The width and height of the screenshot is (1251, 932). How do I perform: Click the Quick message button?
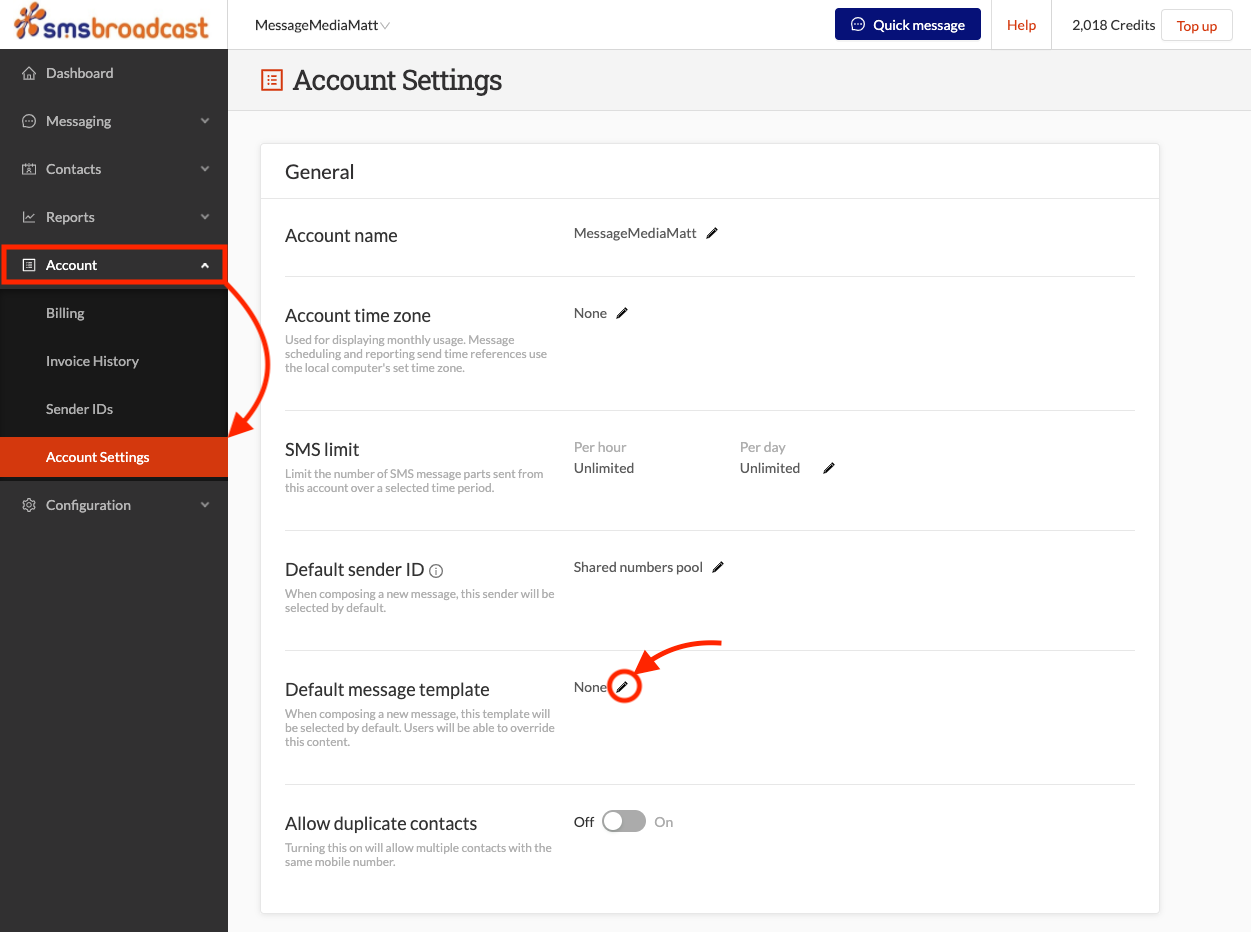[908, 25]
